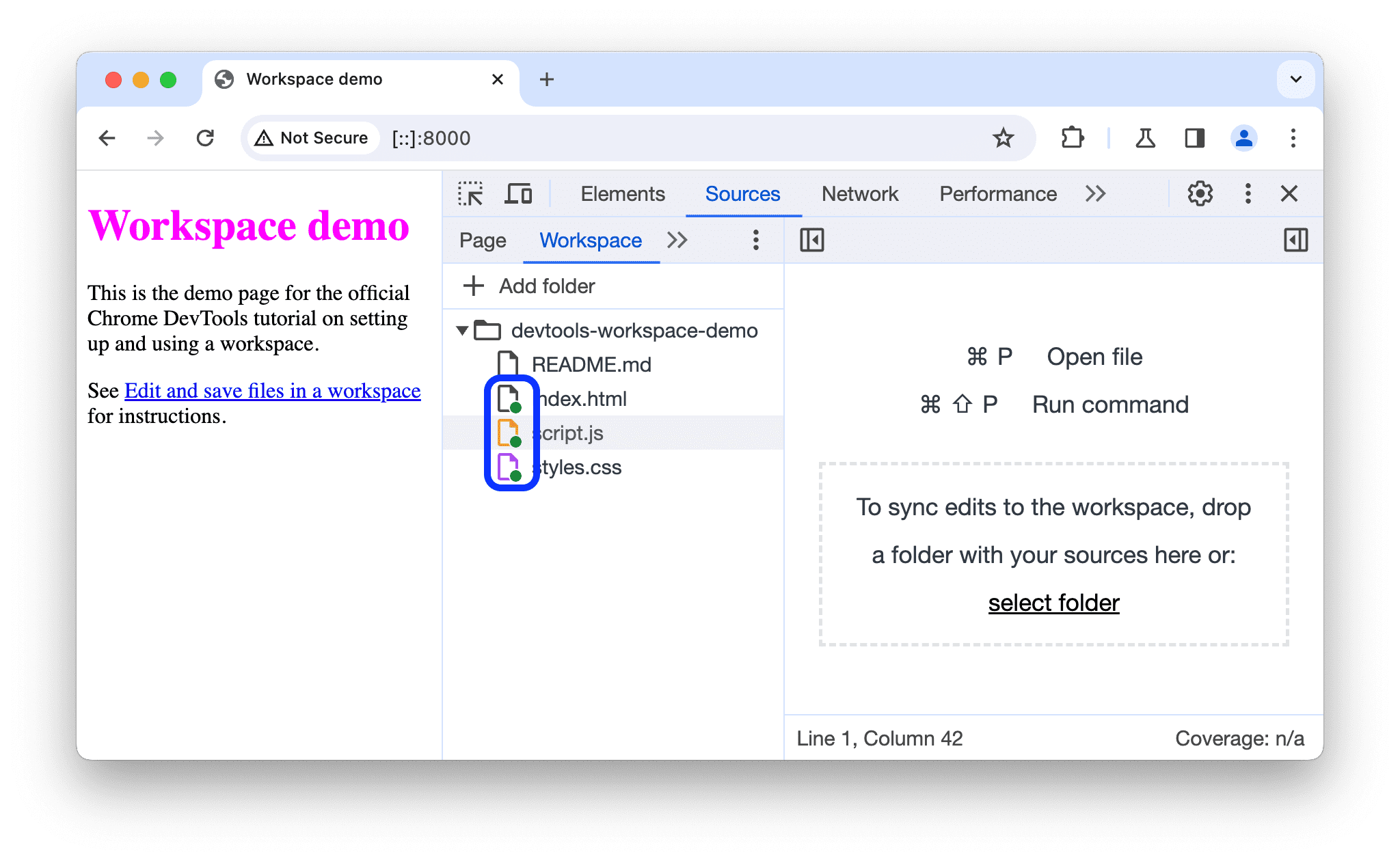
Task: Toggle the expand panel right icon
Action: coord(1295,240)
